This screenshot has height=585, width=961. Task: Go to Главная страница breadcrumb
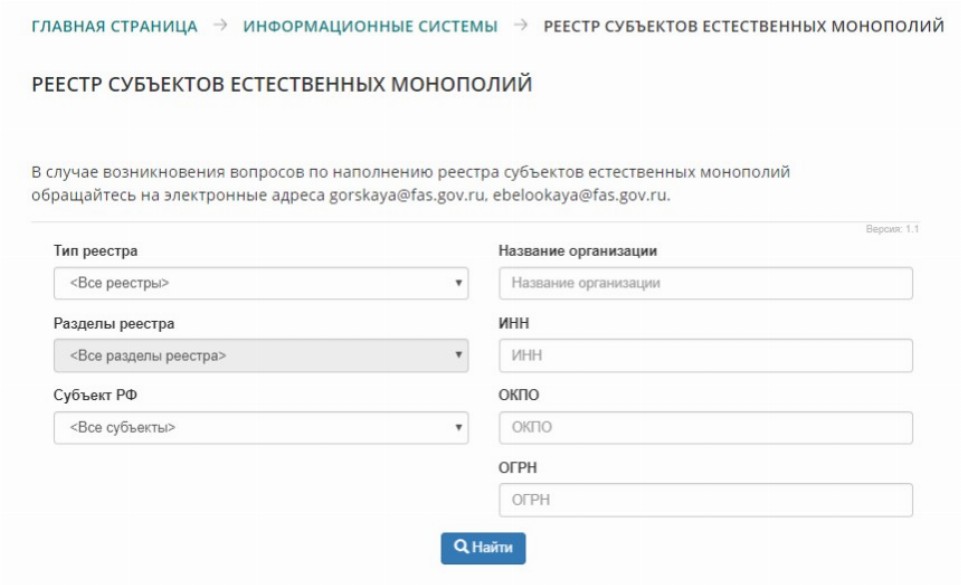pos(115,26)
